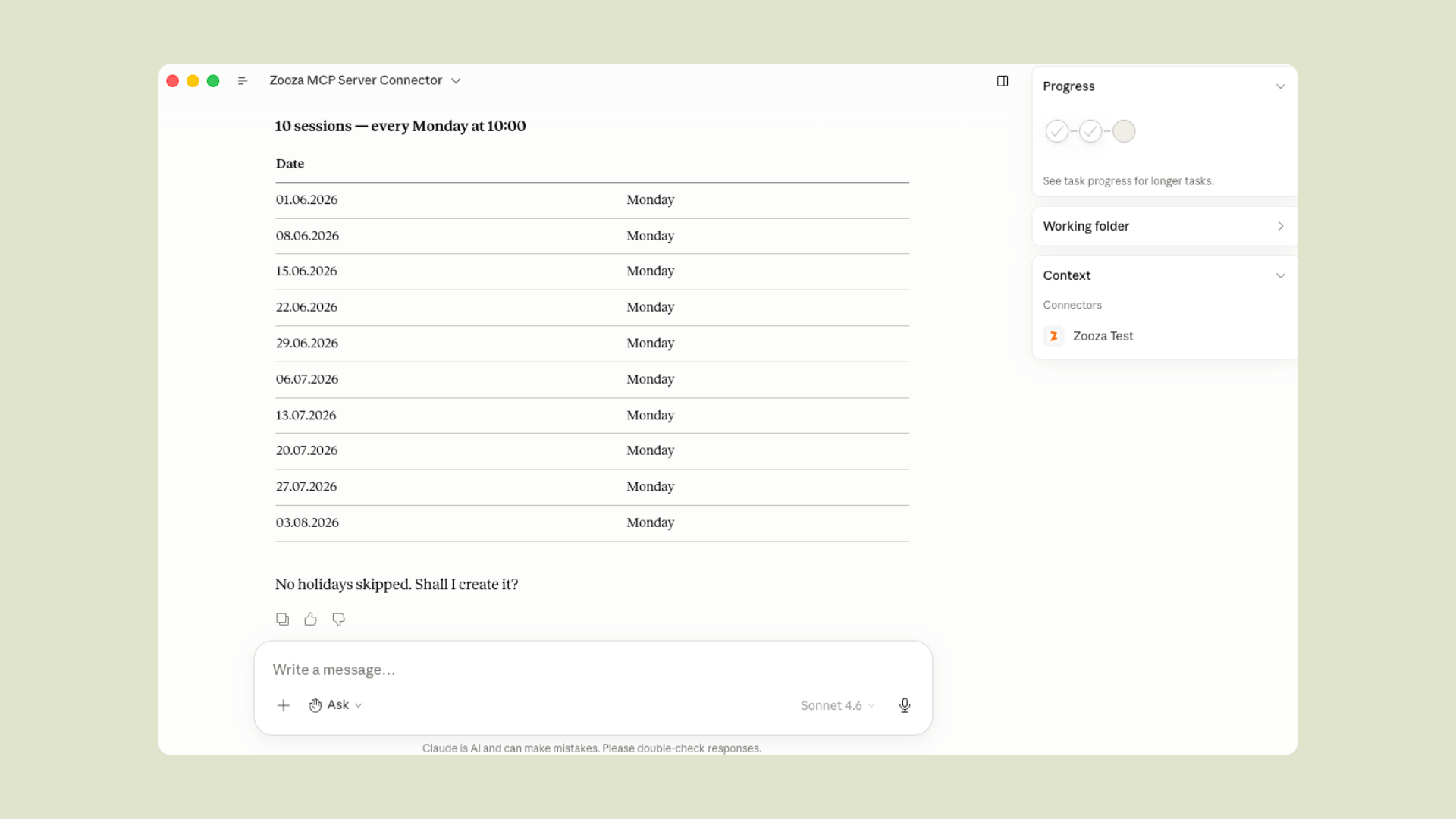Start voice input with microphone icon
This screenshot has width=1456, height=819.
click(x=905, y=706)
